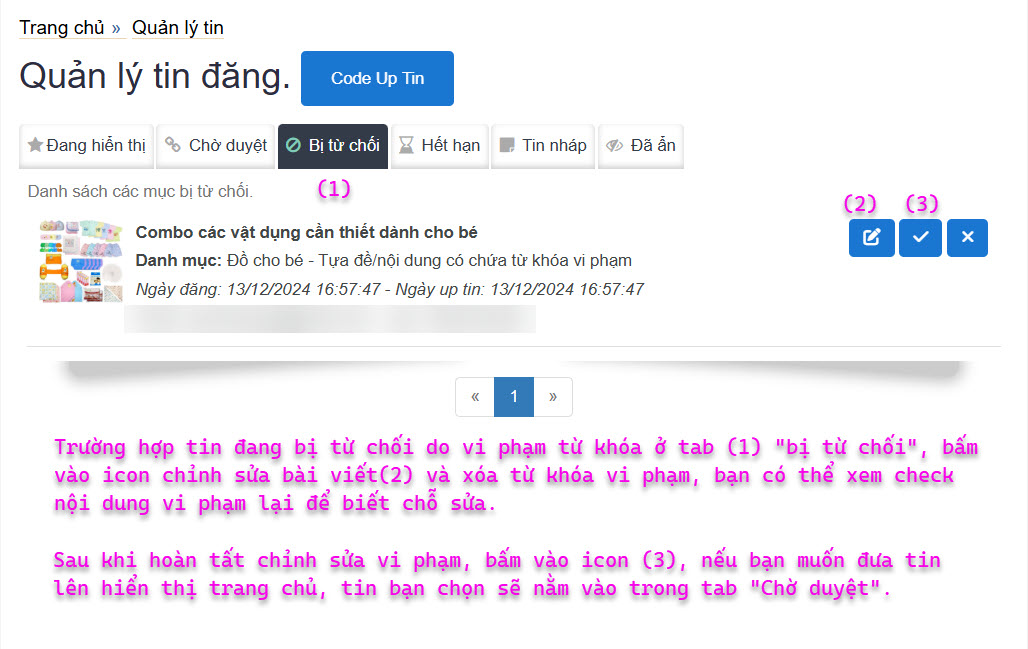Click the baby items product thumbnail
Viewport: 1028px width, 649px height.
[81, 261]
